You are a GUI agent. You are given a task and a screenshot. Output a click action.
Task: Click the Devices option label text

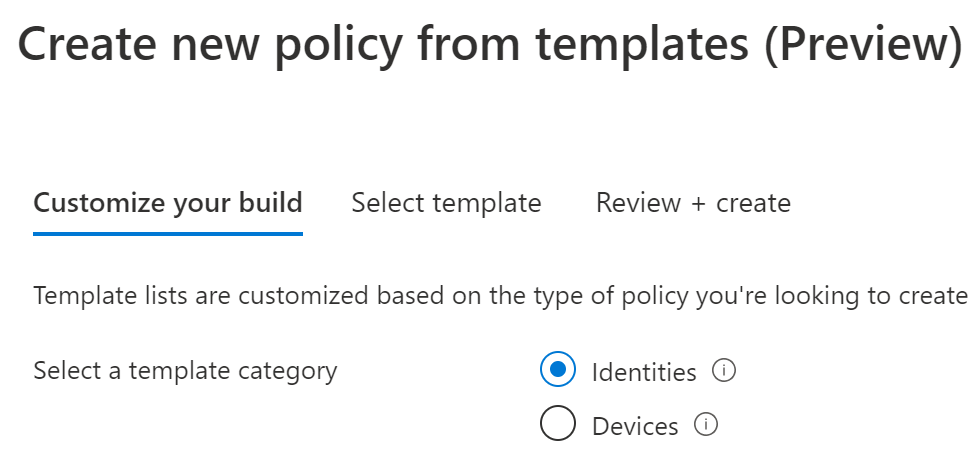[635, 426]
